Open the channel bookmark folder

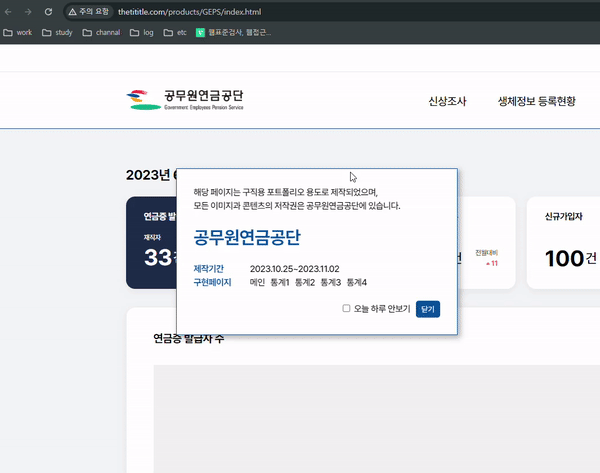pos(101,33)
